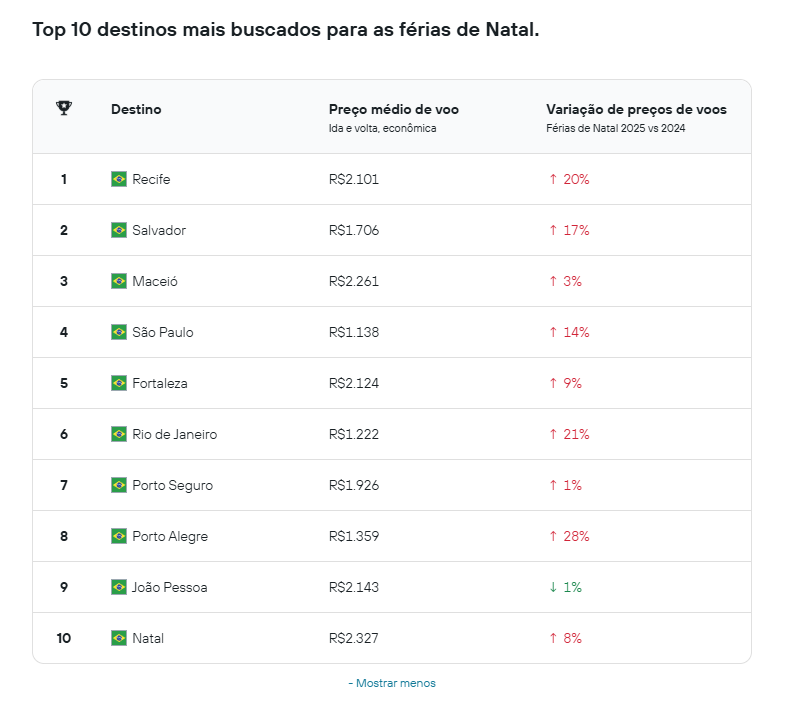Click the Variação de preços de voos header
The width and height of the screenshot is (787, 712).
pyautogui.click(x=636, y=109)
